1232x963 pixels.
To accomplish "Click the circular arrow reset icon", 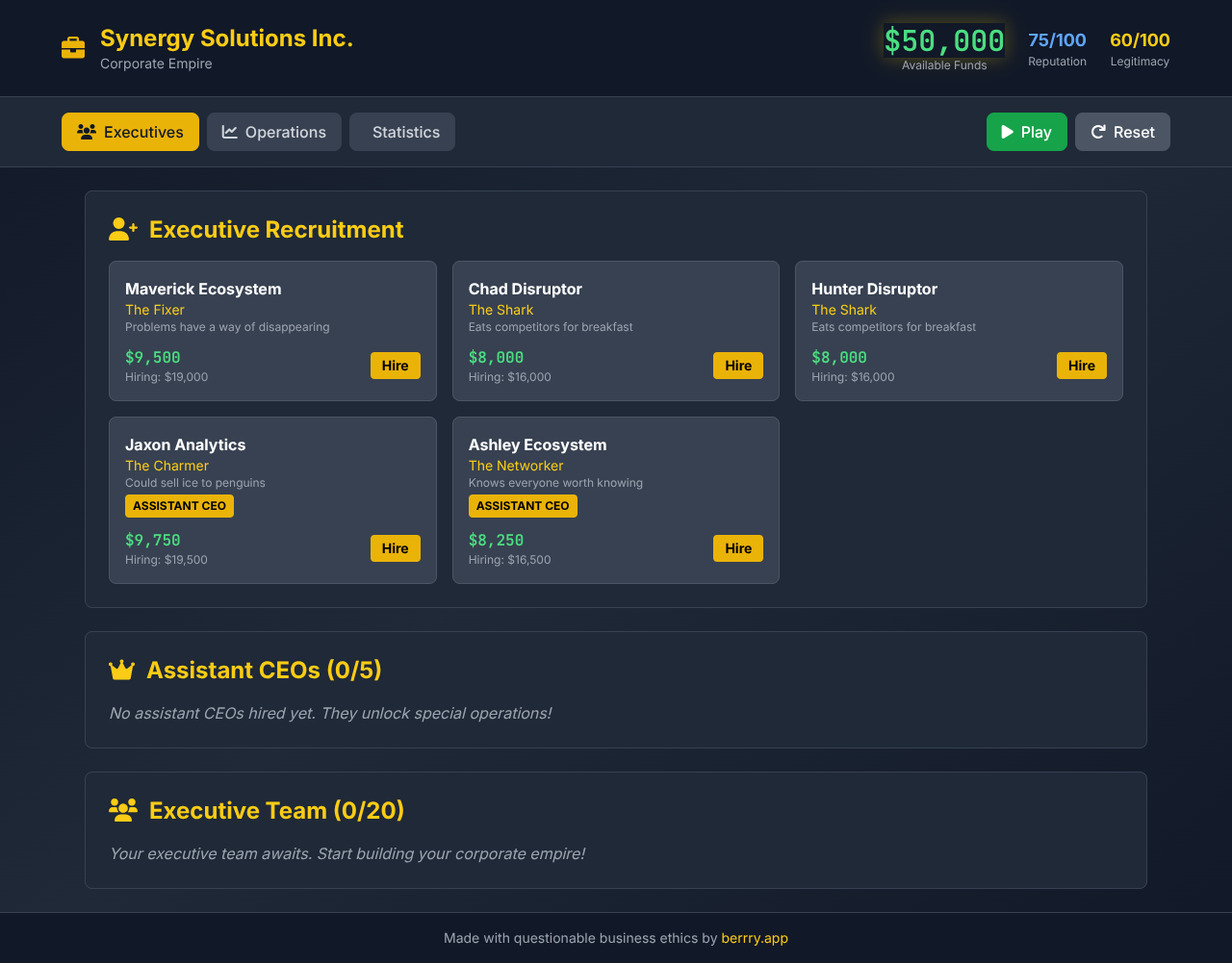I will tap(1098, 132).
